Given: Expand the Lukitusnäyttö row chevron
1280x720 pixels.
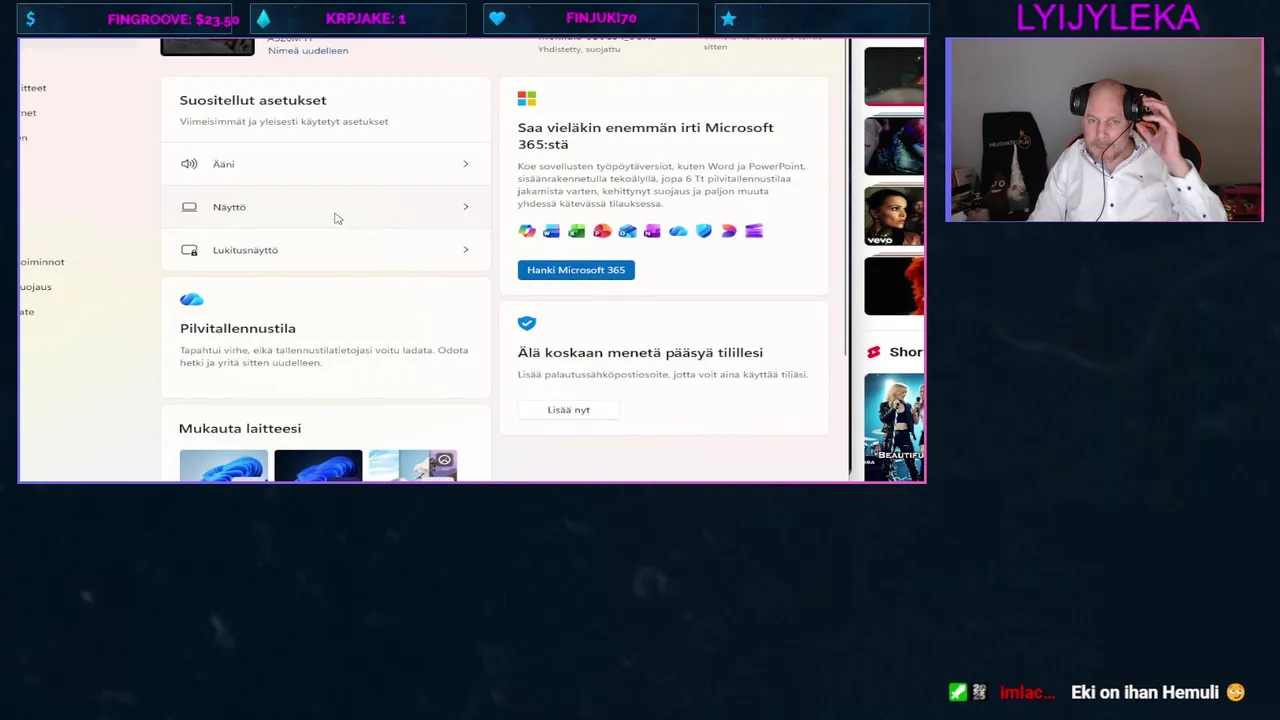Looking at the screenshot, I should pos(465,250).
